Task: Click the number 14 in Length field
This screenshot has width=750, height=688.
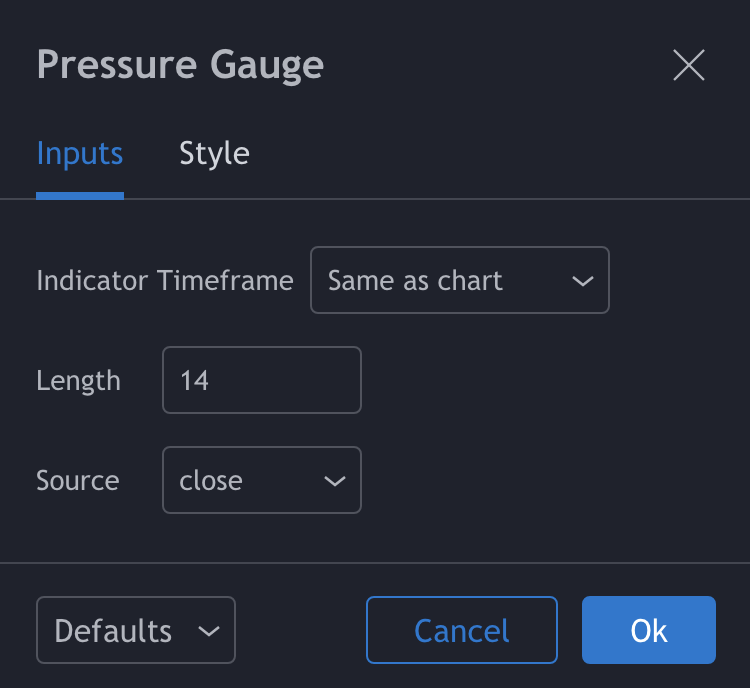Action: pos(195,381)
